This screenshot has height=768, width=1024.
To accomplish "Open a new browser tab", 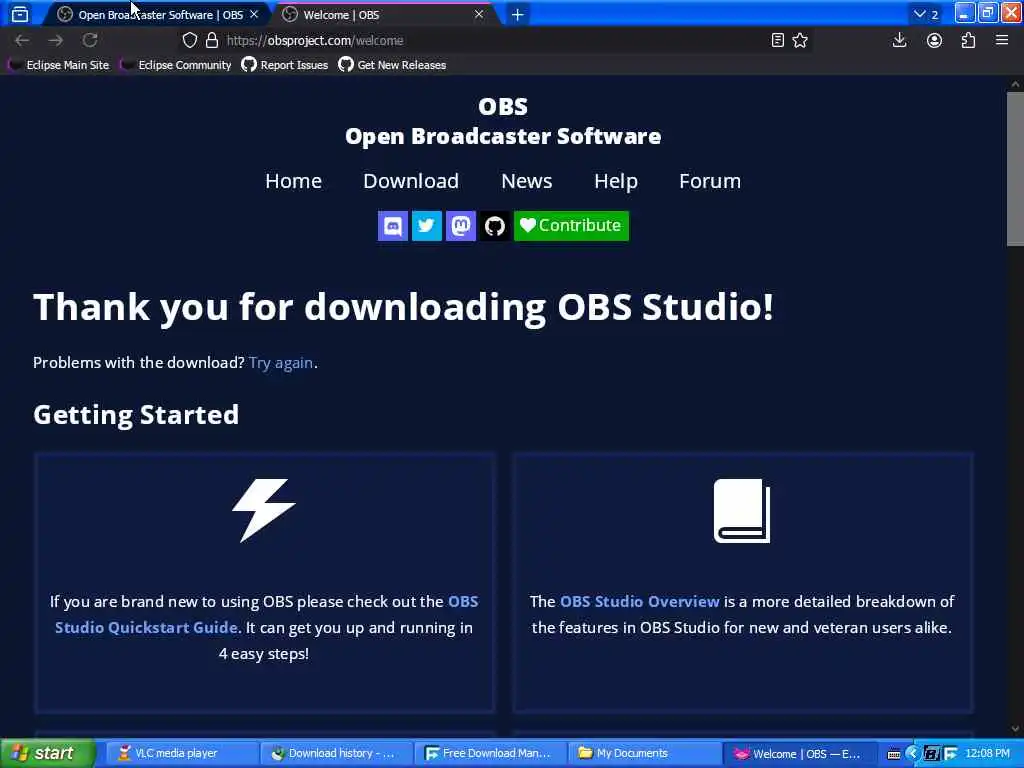I will tap(517, 14).
